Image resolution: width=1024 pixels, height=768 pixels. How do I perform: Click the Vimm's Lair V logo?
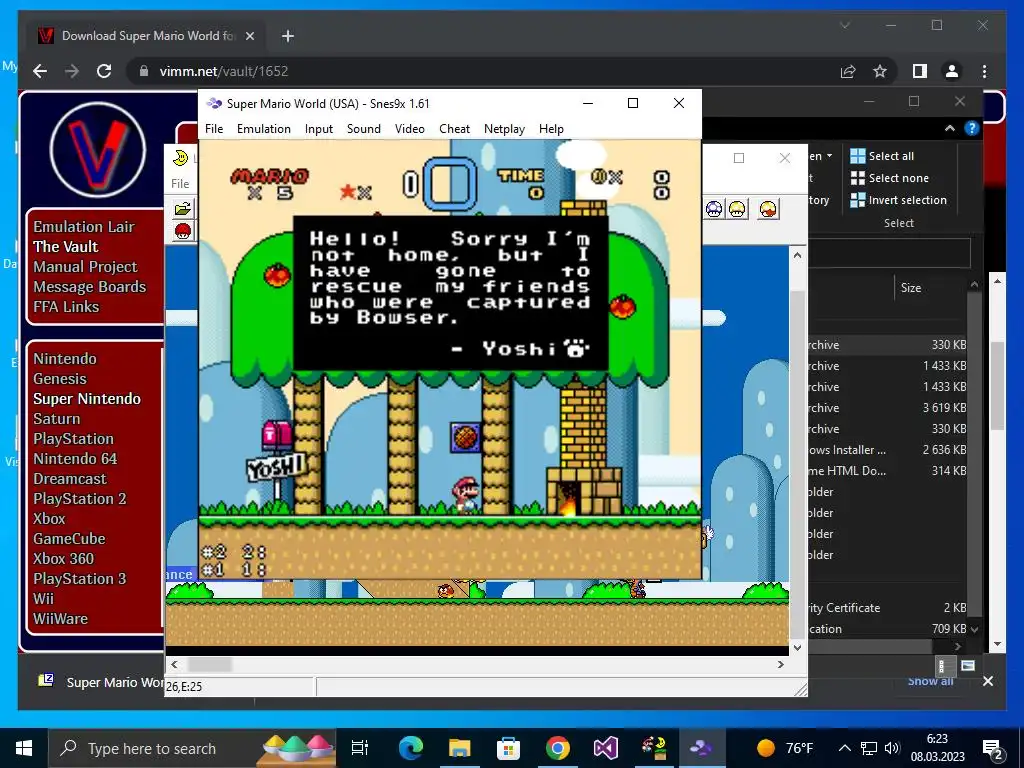pos(97,150)
